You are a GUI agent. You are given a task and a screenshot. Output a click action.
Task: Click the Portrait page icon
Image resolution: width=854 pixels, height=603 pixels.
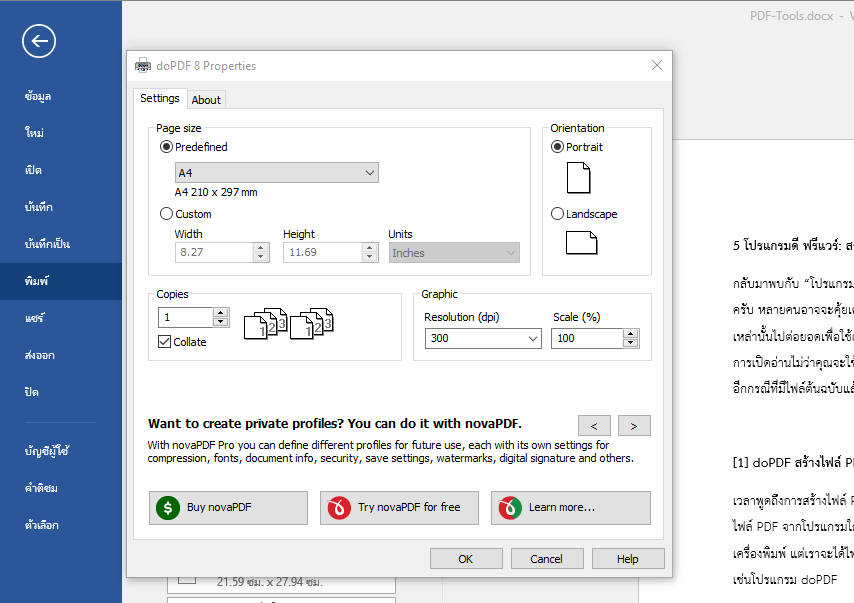[578, 178]
